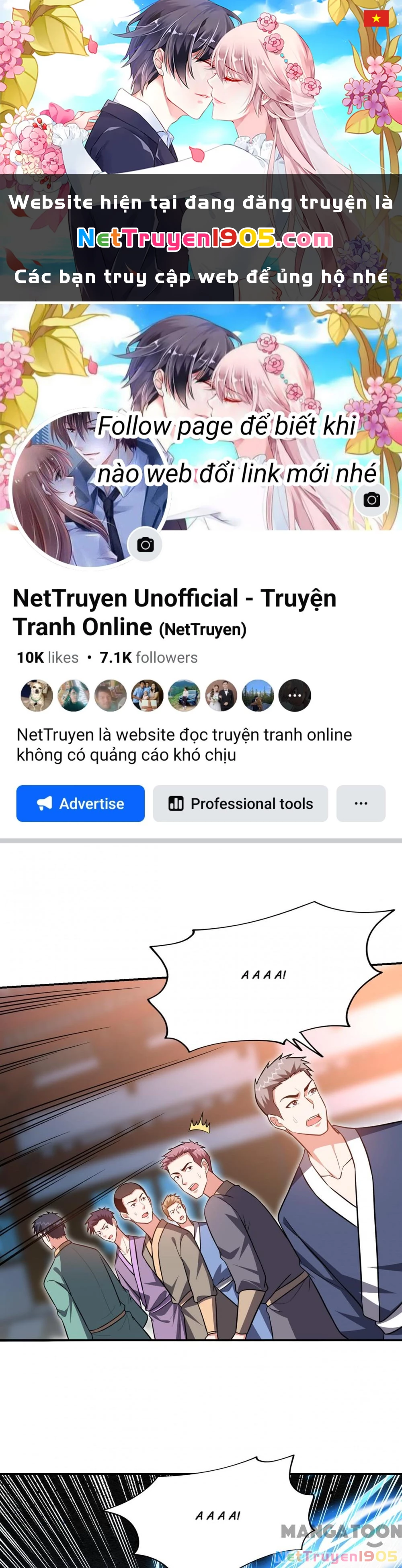
Task: Open Professional tools
Action: coord(240,803)
